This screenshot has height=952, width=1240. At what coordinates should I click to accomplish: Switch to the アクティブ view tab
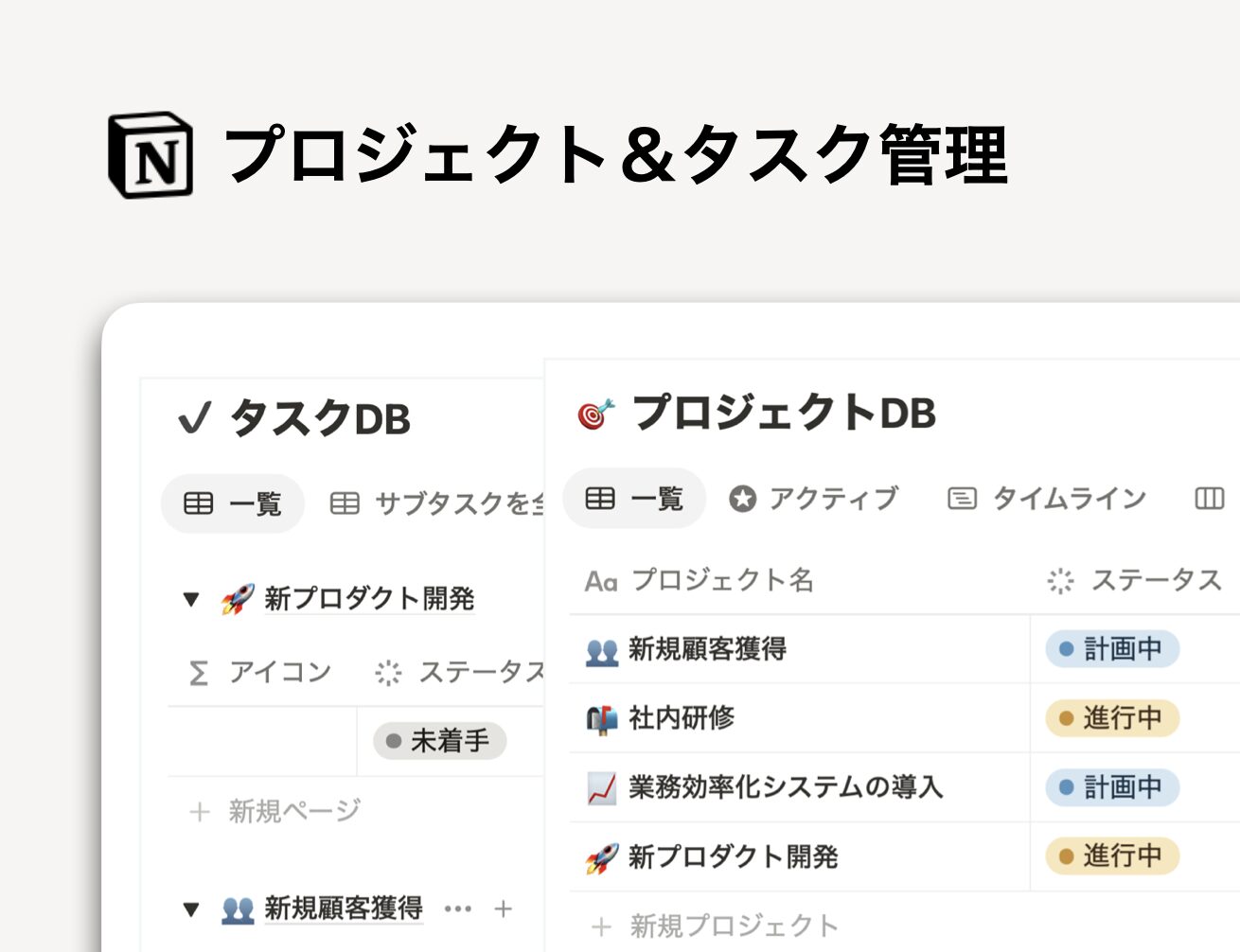click(x=814, y=499)
